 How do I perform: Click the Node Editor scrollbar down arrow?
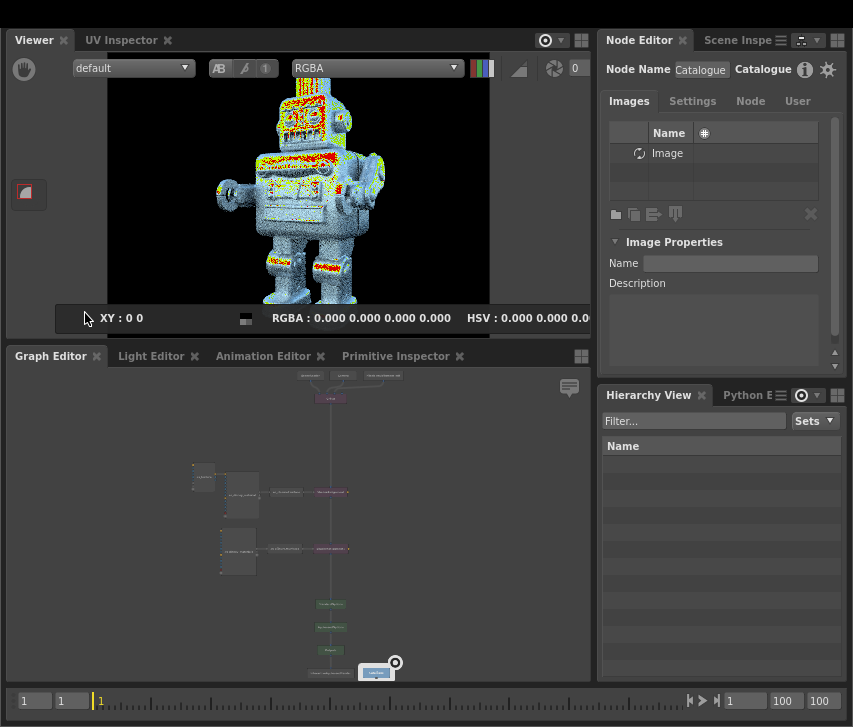(835, 366)
